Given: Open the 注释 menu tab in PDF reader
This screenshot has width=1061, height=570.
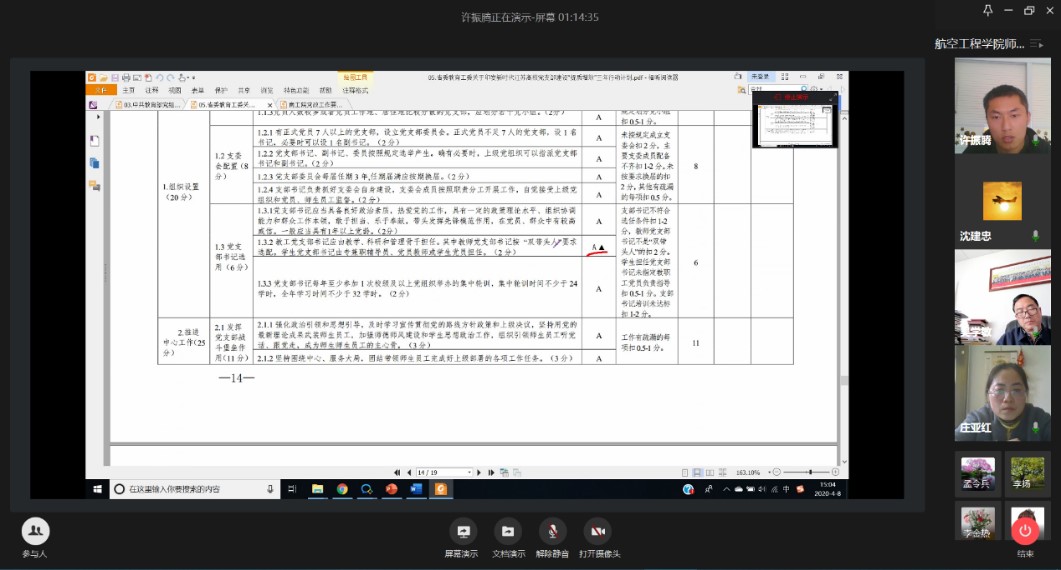Looking at the screenshot, I should click(x=151, y=90).
